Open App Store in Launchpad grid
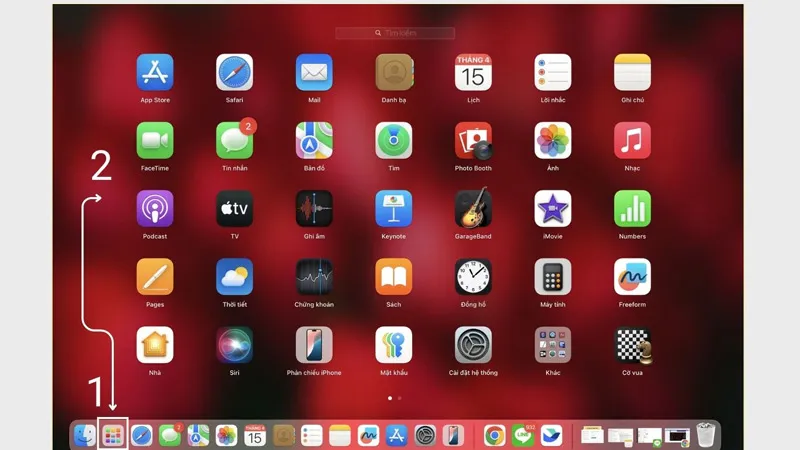Viewport: 800px width, 450px height. (155, 72)
